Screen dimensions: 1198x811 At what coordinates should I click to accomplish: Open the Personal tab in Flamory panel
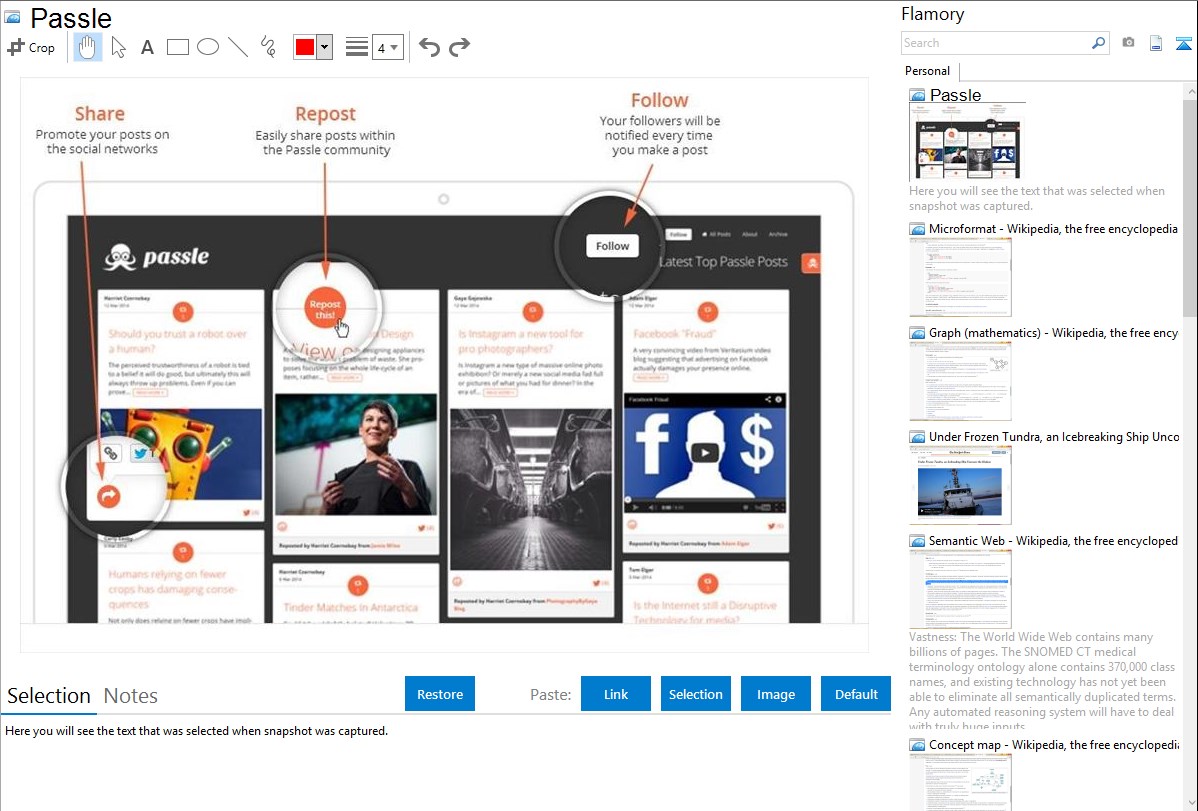point(928,70)
